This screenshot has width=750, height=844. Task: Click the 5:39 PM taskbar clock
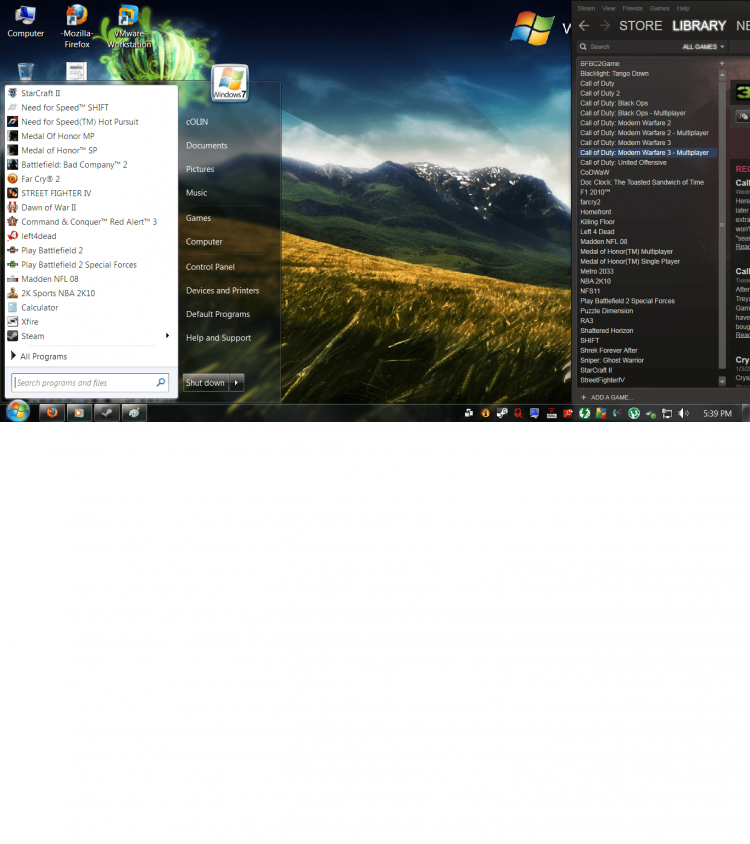pos(717,413)
